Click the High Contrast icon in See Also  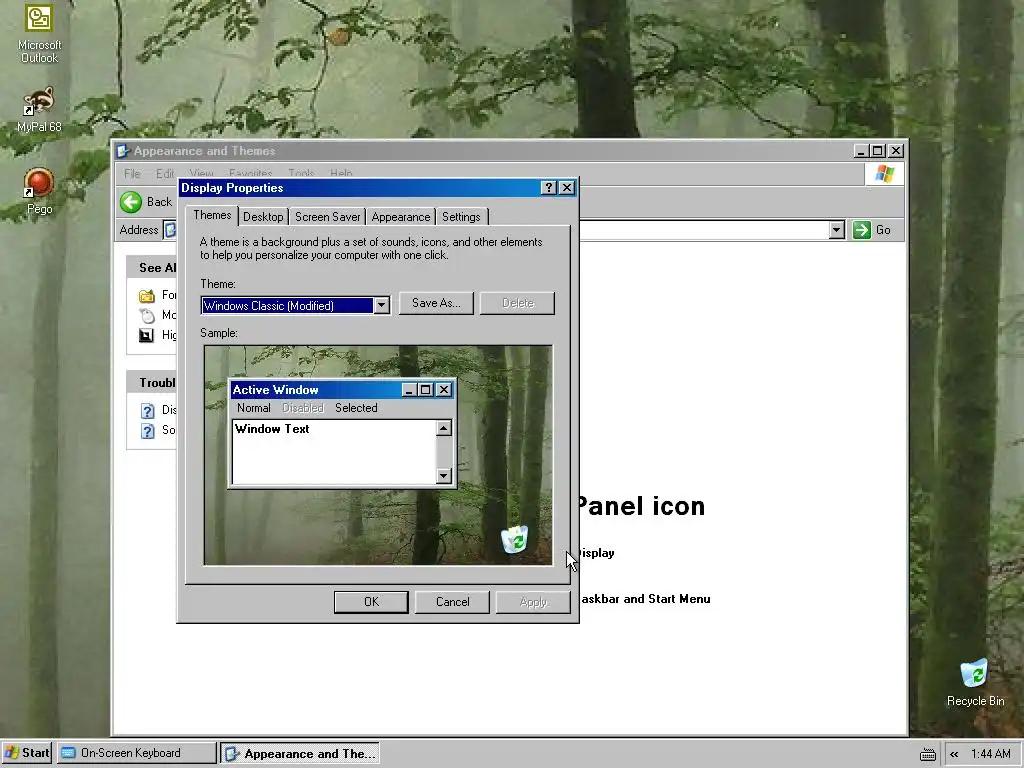(x=147, y=335)
